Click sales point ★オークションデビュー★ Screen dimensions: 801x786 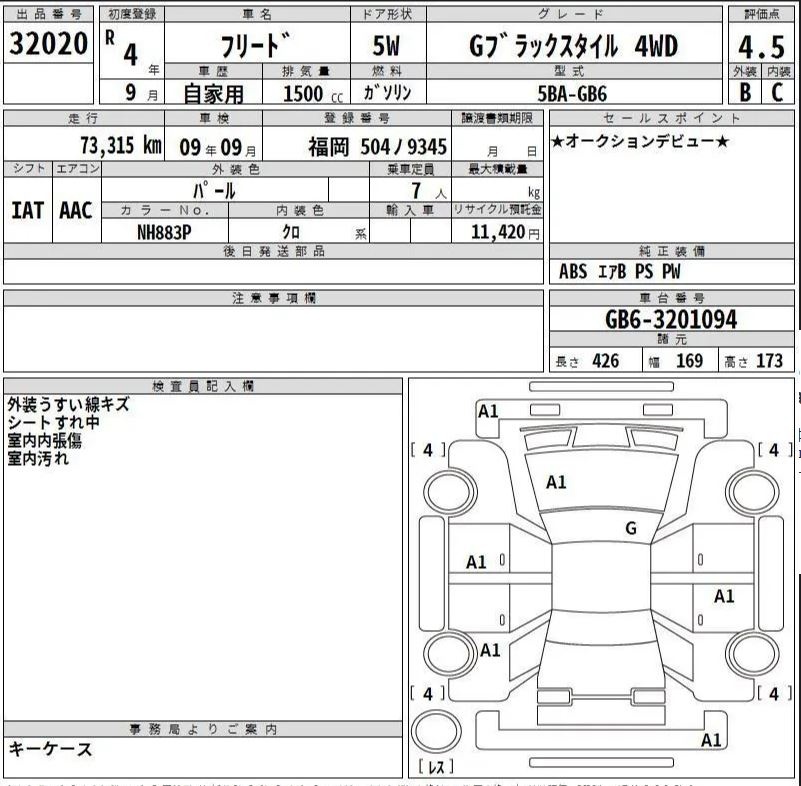(x=640, y=141)
